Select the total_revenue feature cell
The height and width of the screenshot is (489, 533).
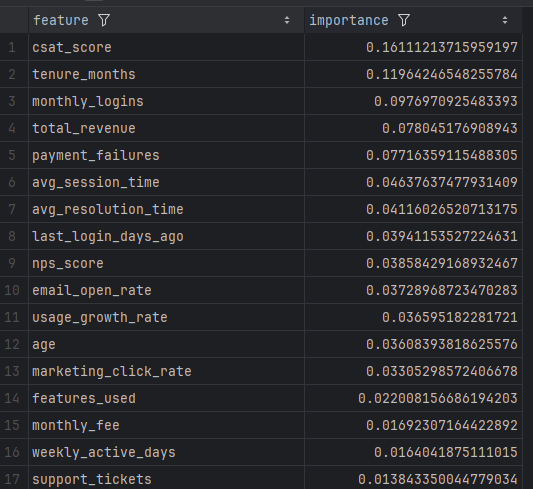click(x=167, y=128)
